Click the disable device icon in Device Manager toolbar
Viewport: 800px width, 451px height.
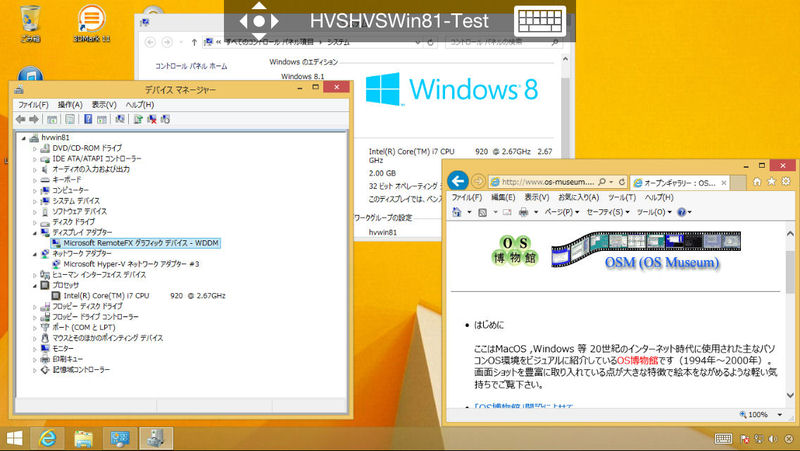[x=165, y=119]
